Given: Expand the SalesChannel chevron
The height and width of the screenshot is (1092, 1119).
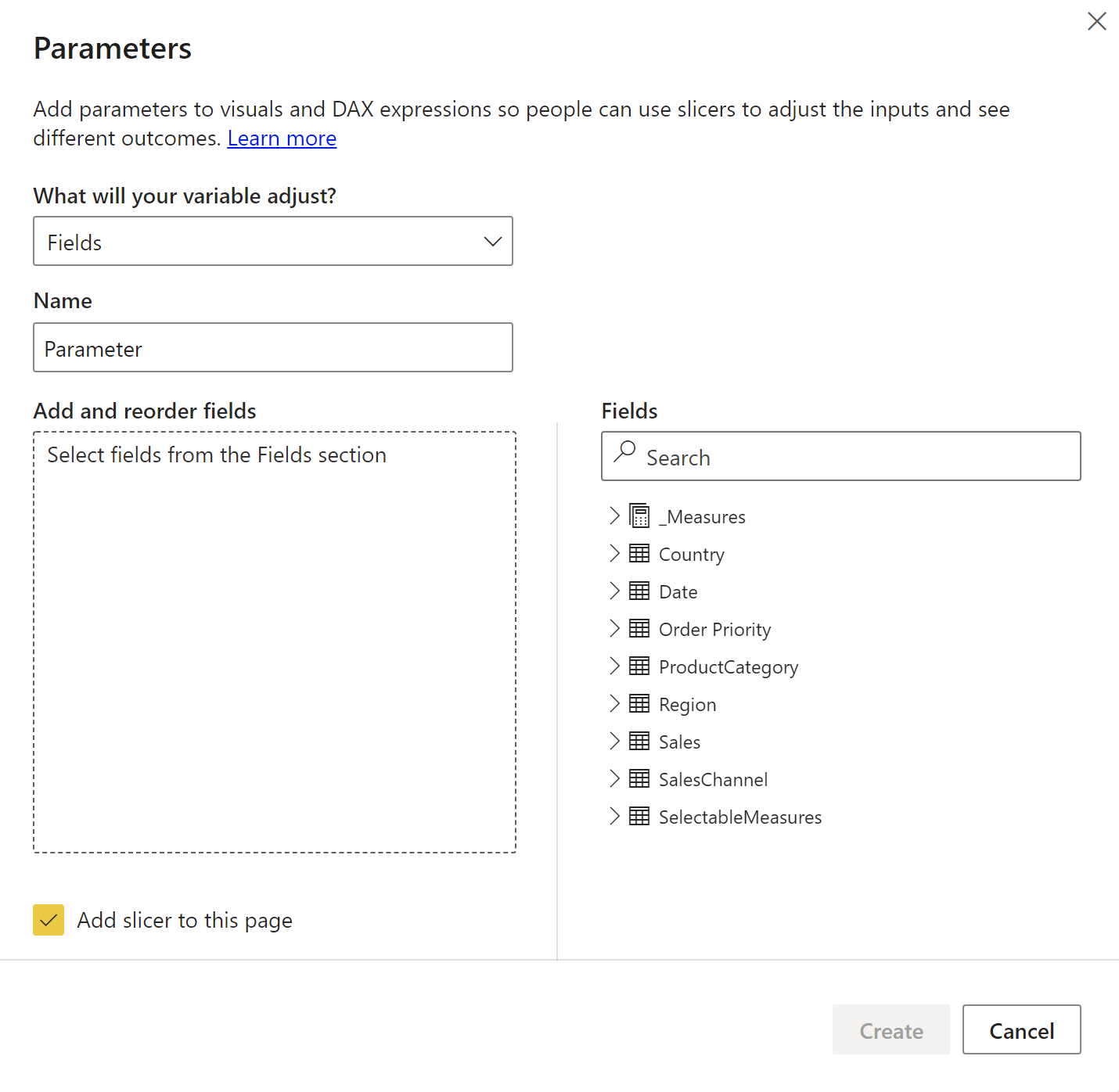Looking at the screenshot, I should point(614,778).
